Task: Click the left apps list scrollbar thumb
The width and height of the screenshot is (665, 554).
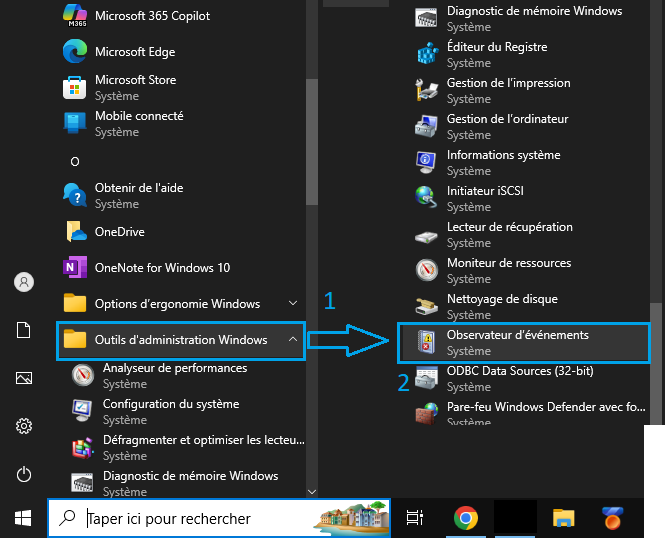Action: pyautogui.click(x=312, y=142)
